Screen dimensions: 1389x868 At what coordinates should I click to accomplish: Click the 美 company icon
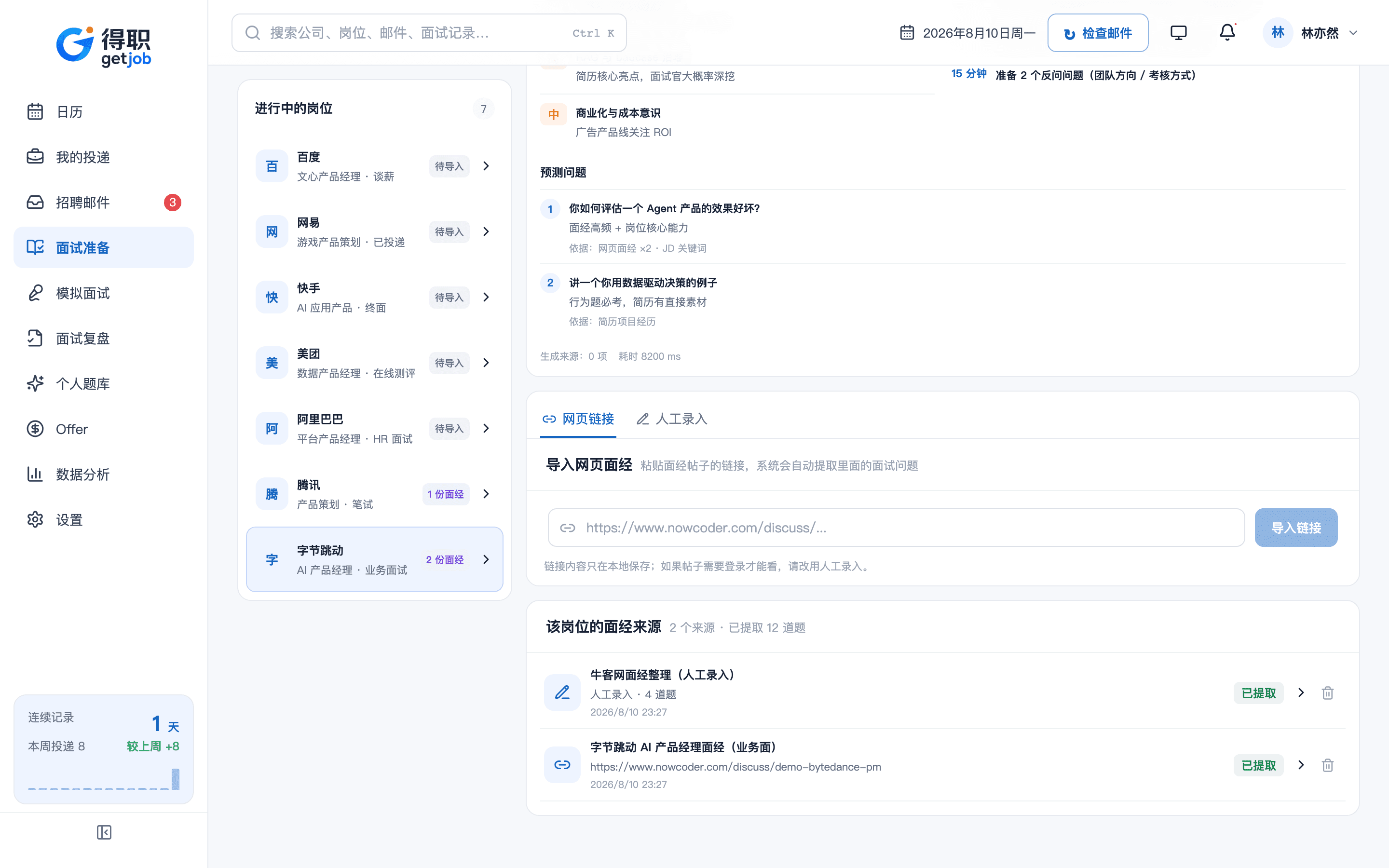click(272, 362)
